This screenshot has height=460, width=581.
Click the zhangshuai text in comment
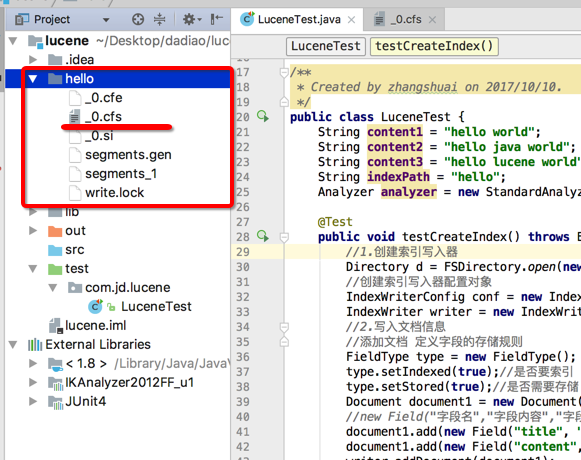422,87
